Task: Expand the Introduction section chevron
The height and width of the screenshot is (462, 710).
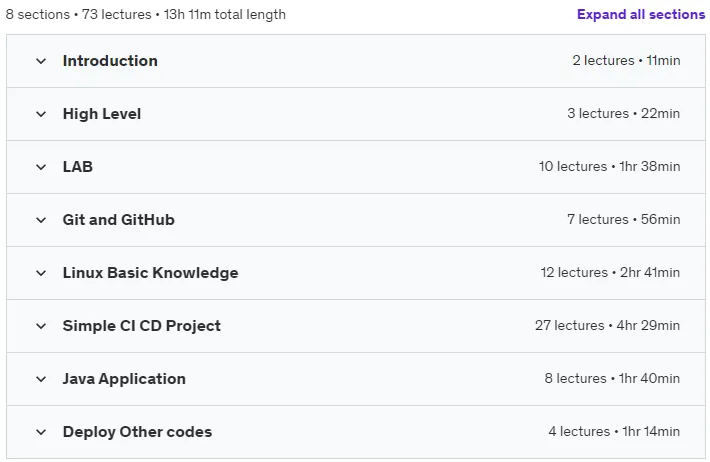Action: pyautogui.click(x=41, y=61)
